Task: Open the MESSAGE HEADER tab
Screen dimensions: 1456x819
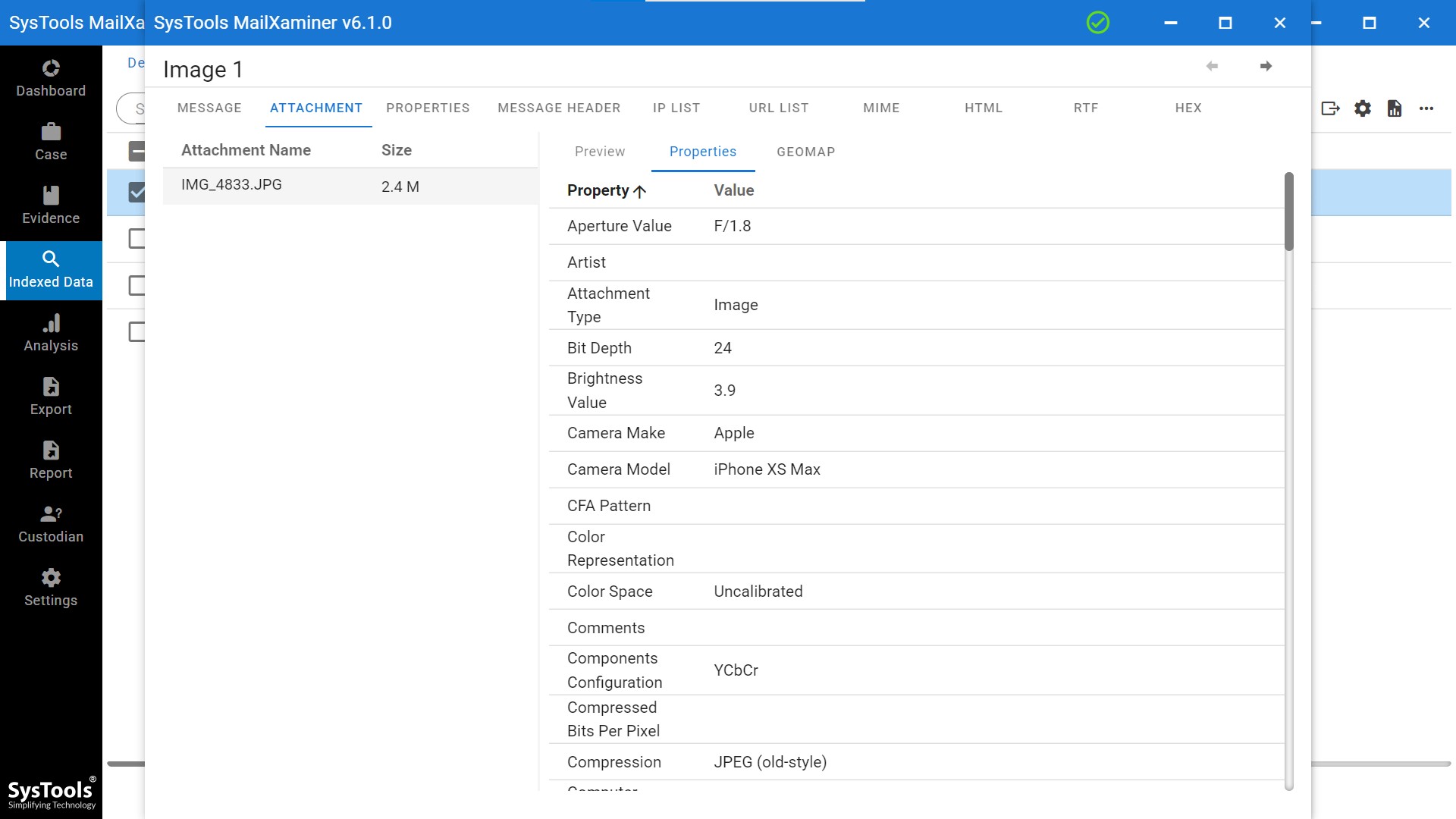Action: click(x=559, y=108)
